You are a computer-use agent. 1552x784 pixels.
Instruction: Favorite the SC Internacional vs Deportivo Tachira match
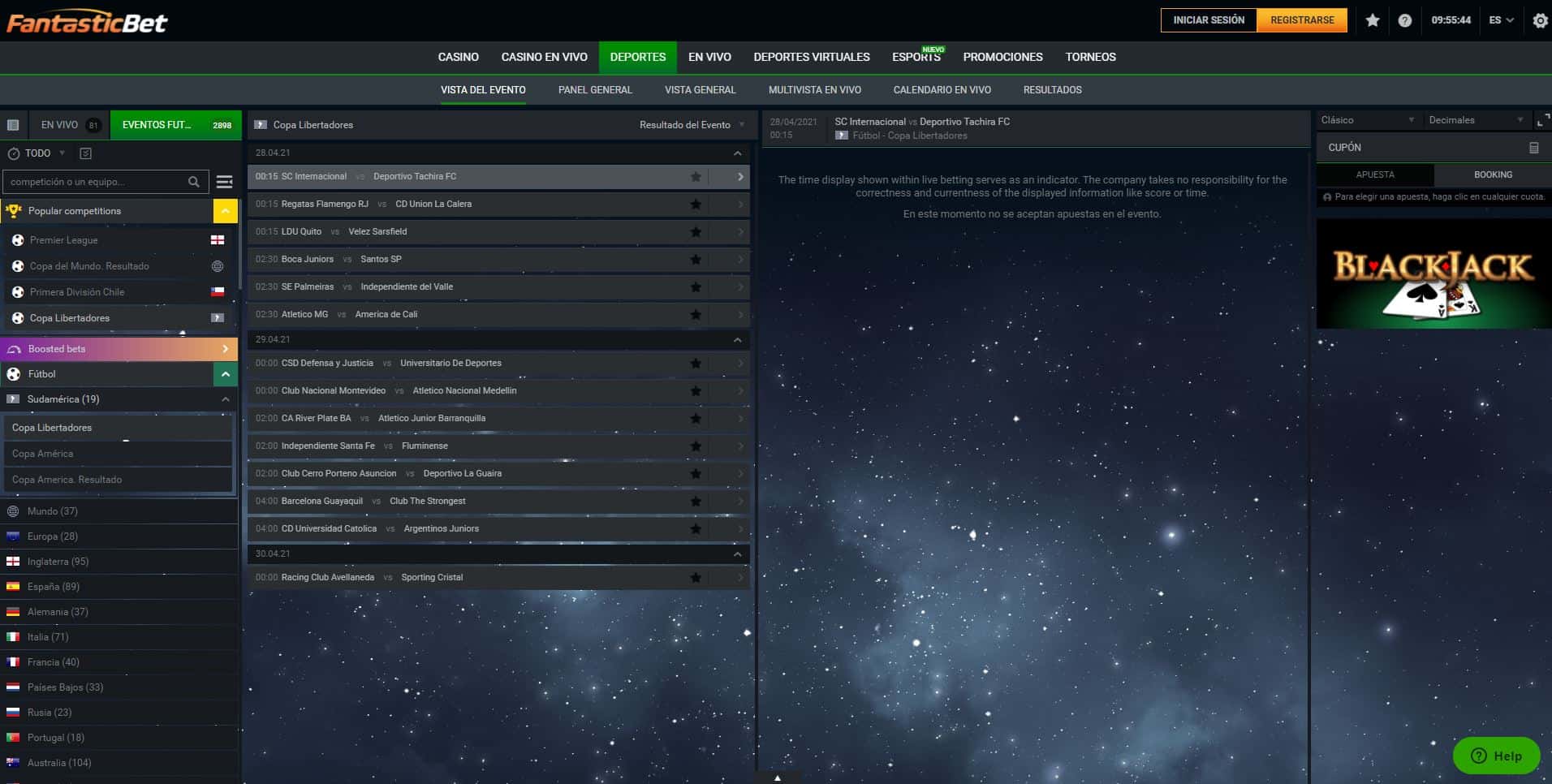click(696, 177)
